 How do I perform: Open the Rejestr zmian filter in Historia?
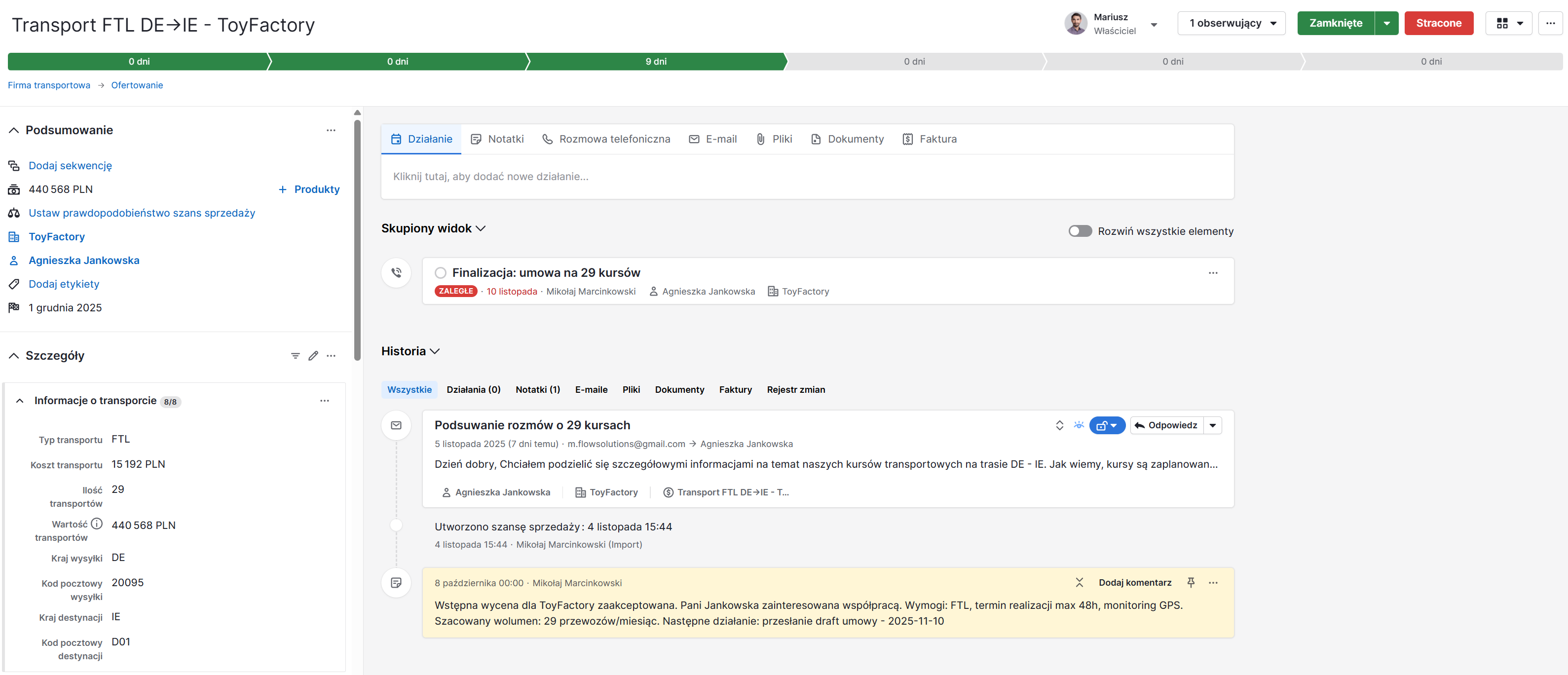pos(795,389)
